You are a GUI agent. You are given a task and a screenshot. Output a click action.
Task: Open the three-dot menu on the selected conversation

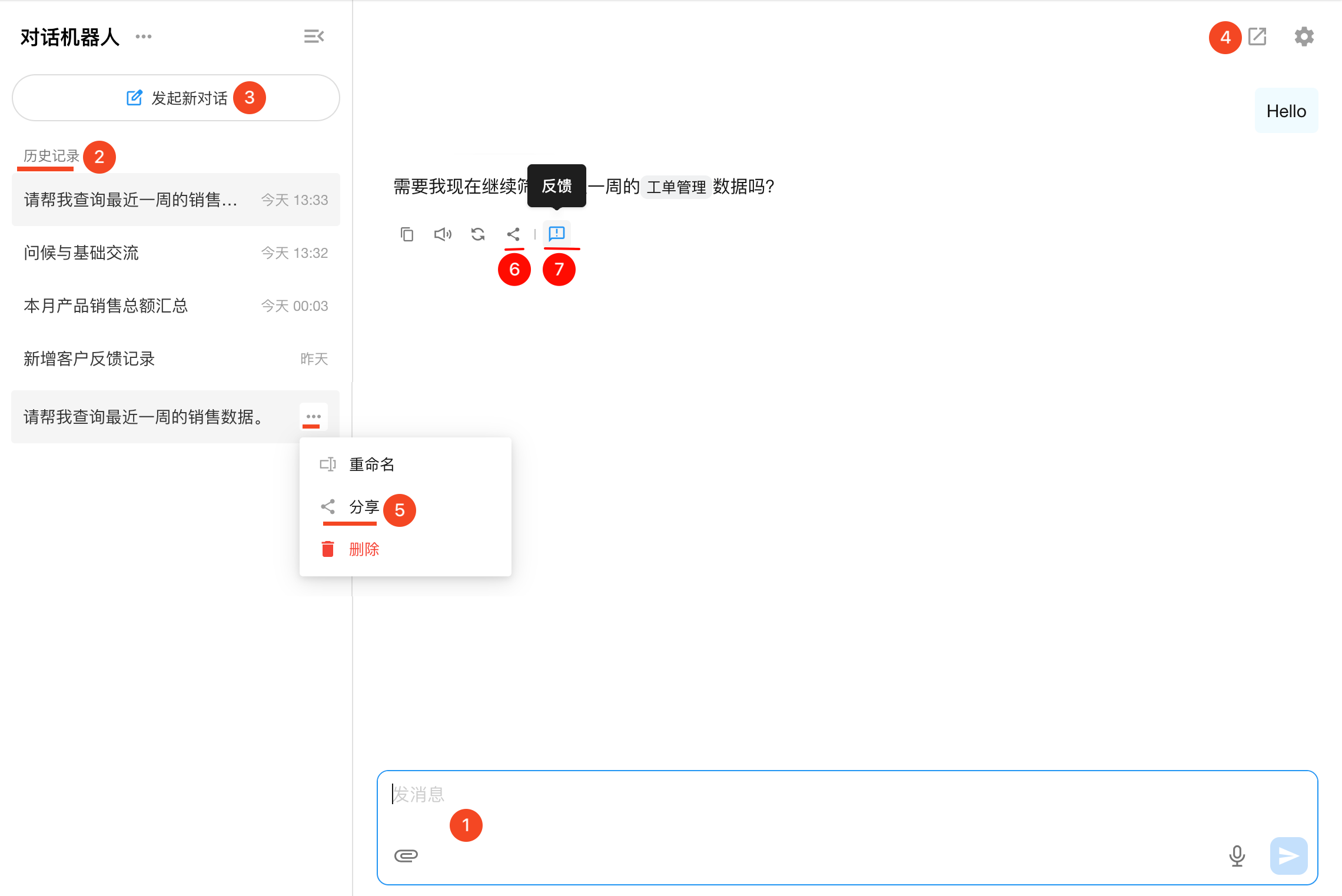pos(313,416)
